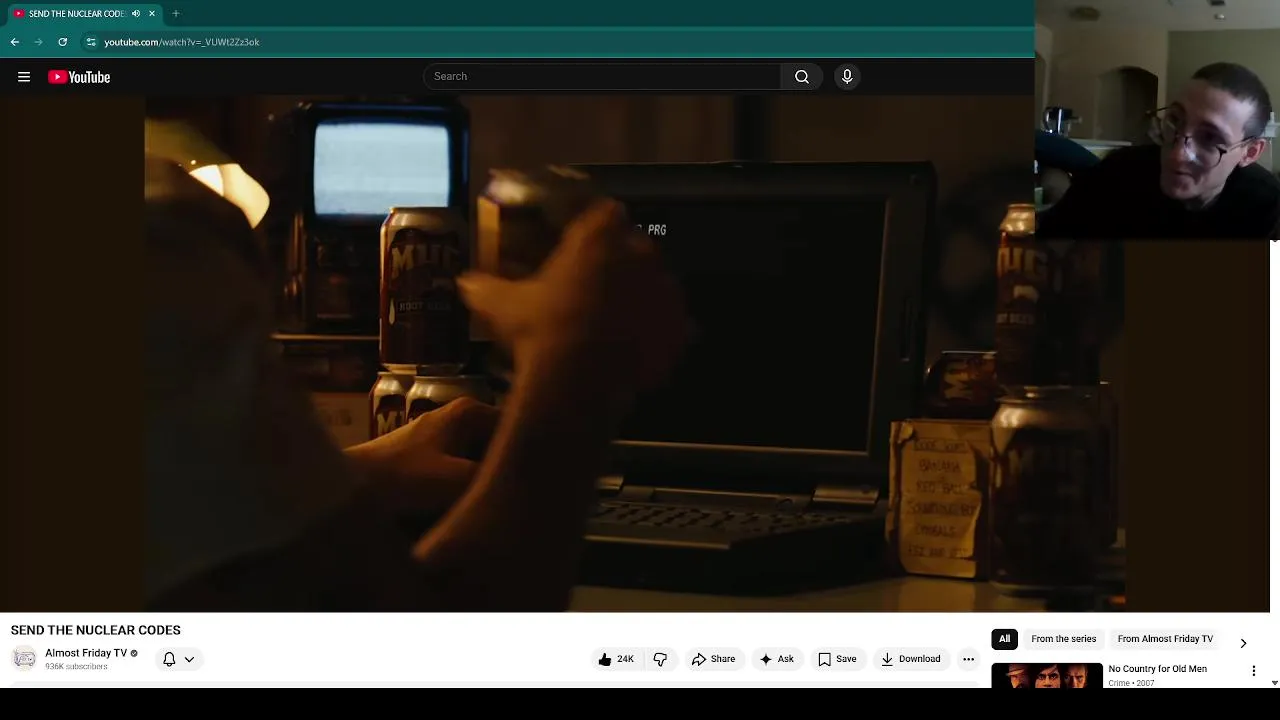The width and height of the screenshot is (1280, 720).
Task: Select the All filter chip
Action: tap(1004, 639)
